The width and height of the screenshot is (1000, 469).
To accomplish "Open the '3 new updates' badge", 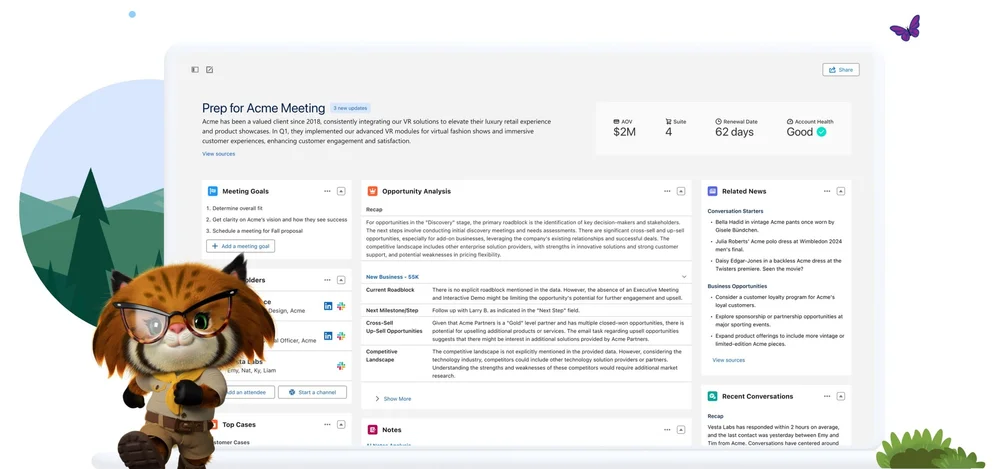I will (350, 108).
